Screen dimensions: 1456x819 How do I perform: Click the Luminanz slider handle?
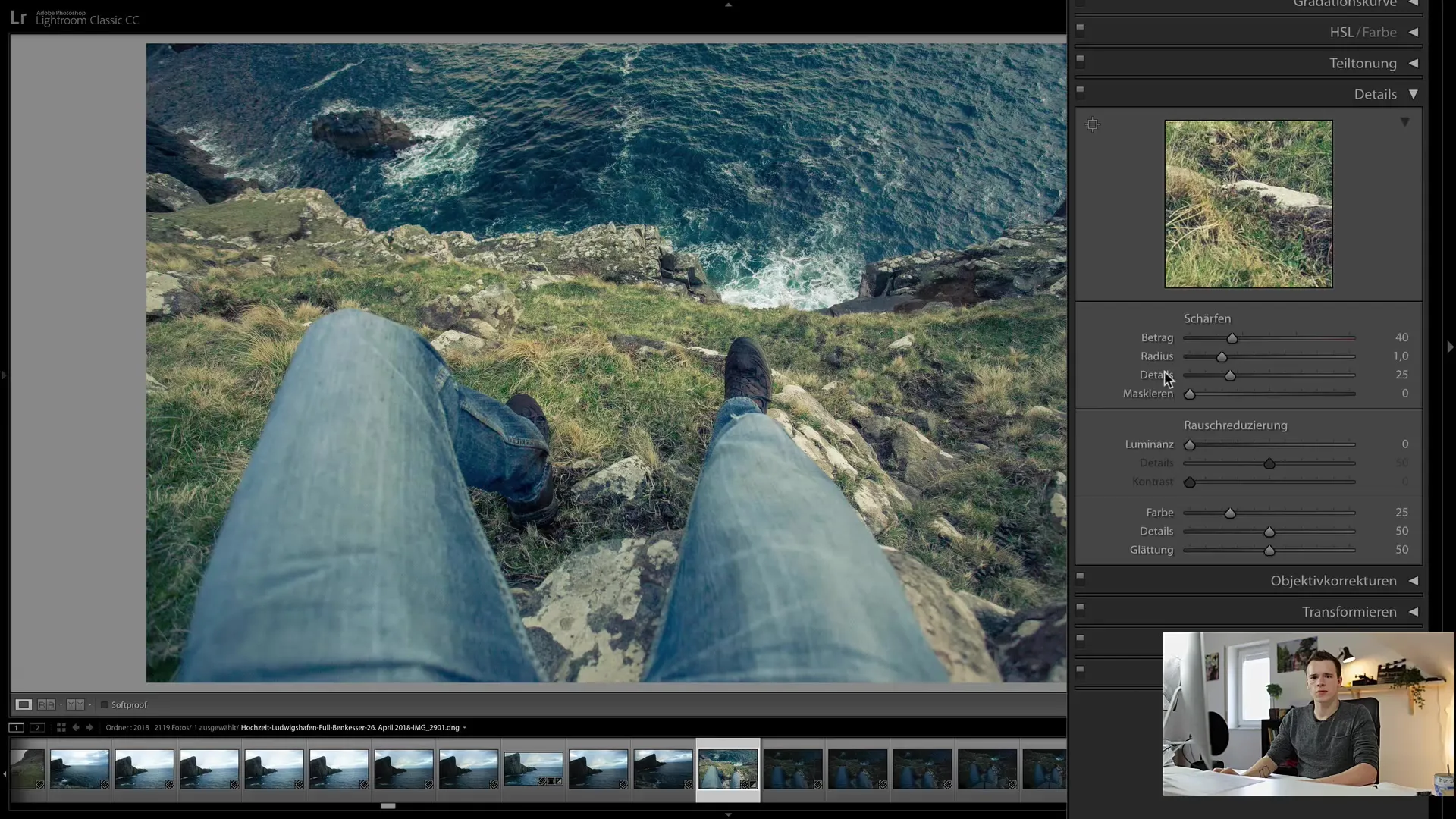[1189, 445]
